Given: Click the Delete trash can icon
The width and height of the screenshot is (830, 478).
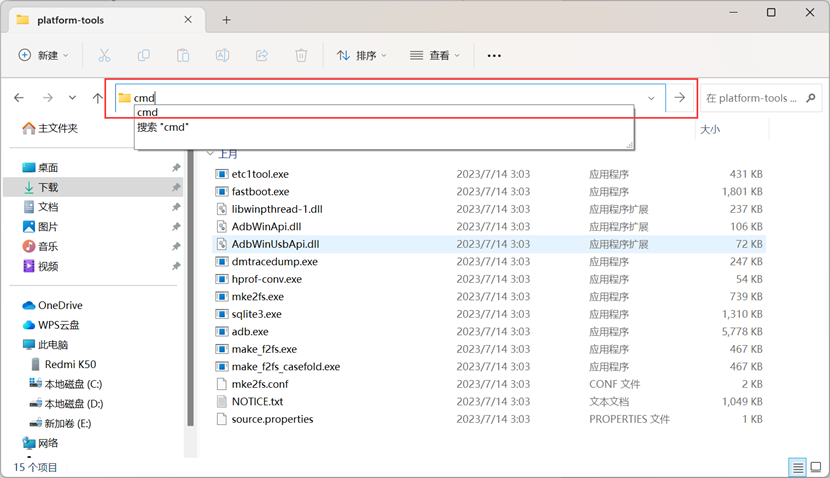Looking at the screenshot, I should (301, 56).
